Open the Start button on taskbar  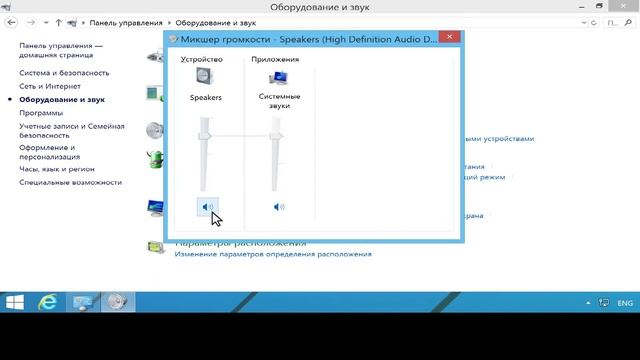point(15,302)
